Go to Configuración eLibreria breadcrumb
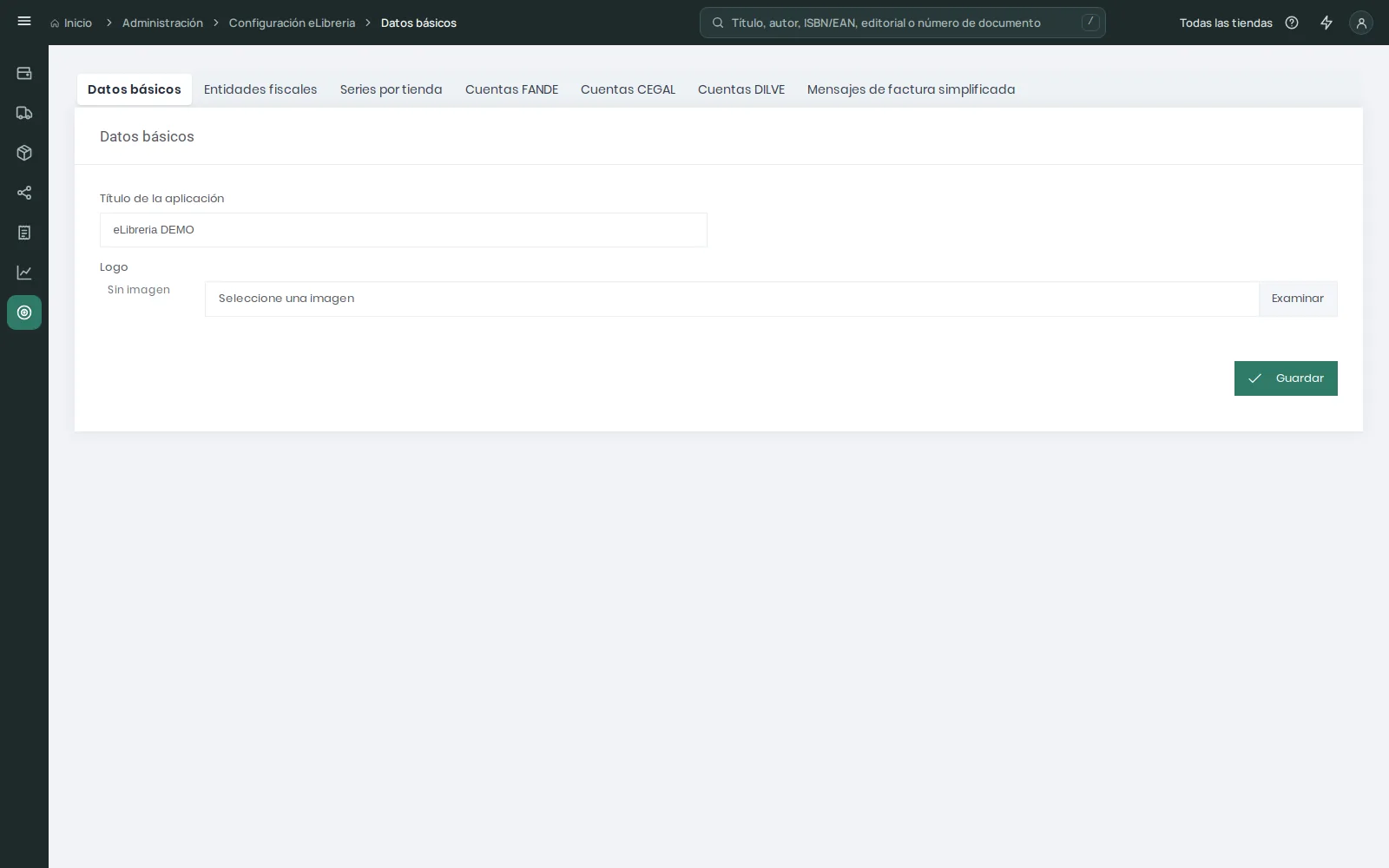Screen dimensions: 1389x868 (x=292, y=23)
